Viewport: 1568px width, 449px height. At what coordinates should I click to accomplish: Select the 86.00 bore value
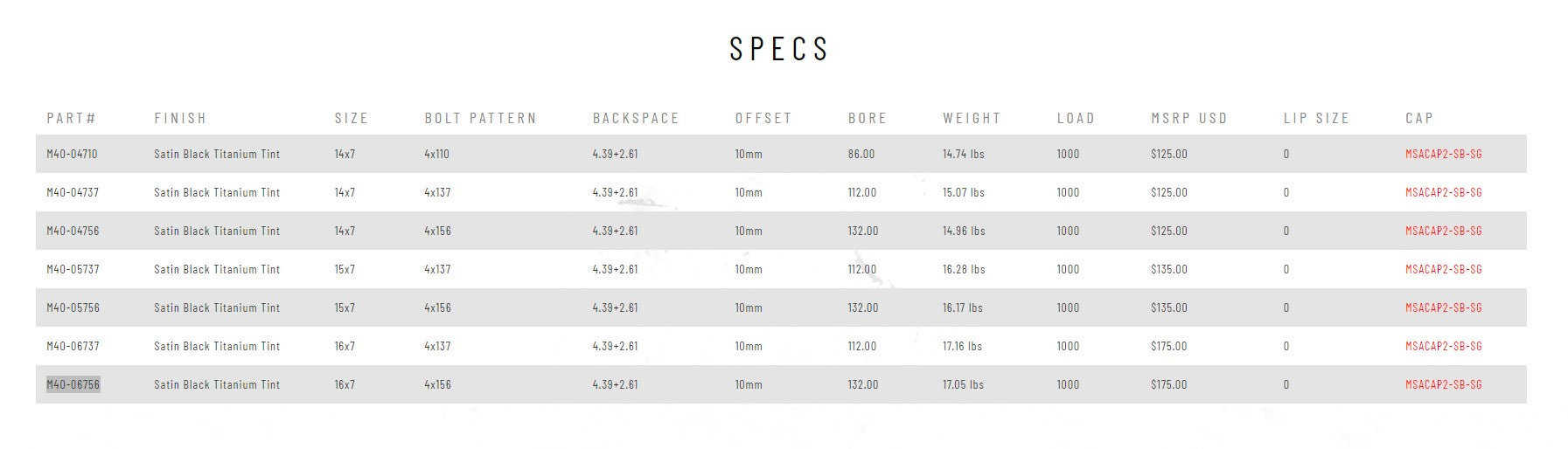pyautogui.click(x=861, y=154)
